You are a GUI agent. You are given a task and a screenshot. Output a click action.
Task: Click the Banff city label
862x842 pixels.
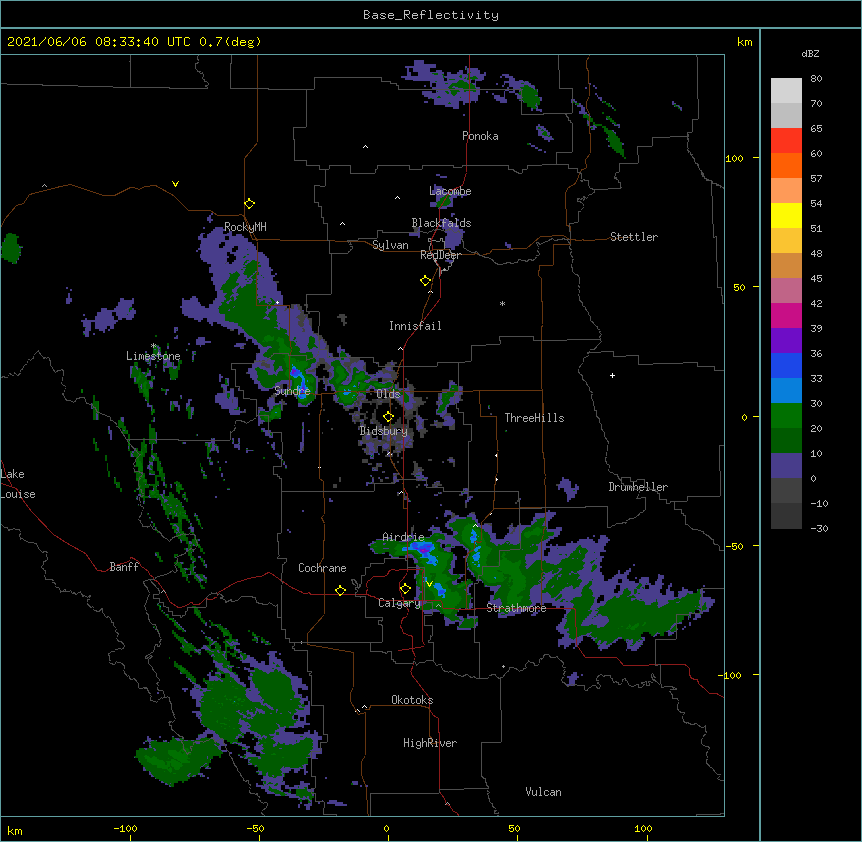[x=124, y=567]
